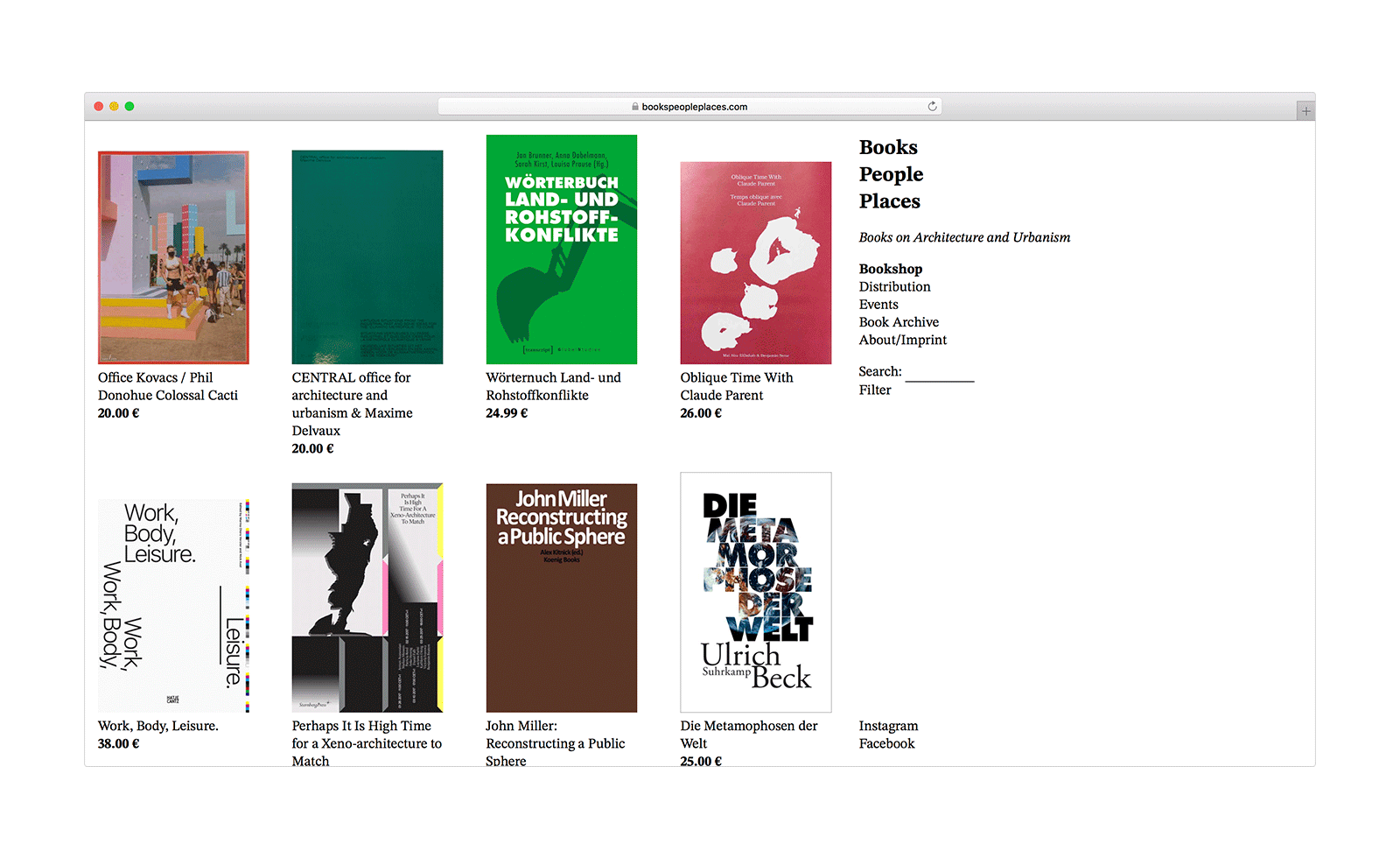Open the Die Metamophosen der Welt title

point(749,735)
